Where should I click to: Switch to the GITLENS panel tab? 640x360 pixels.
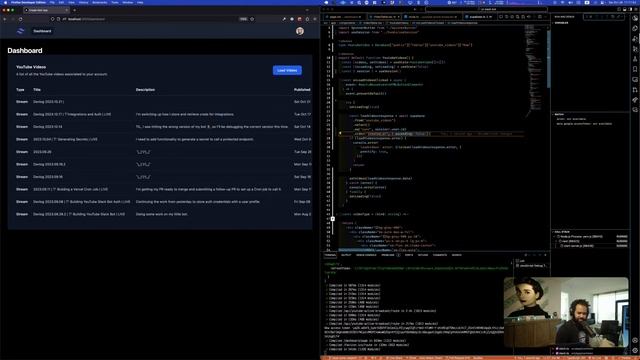pyautogui.click(x=423, y=255)
